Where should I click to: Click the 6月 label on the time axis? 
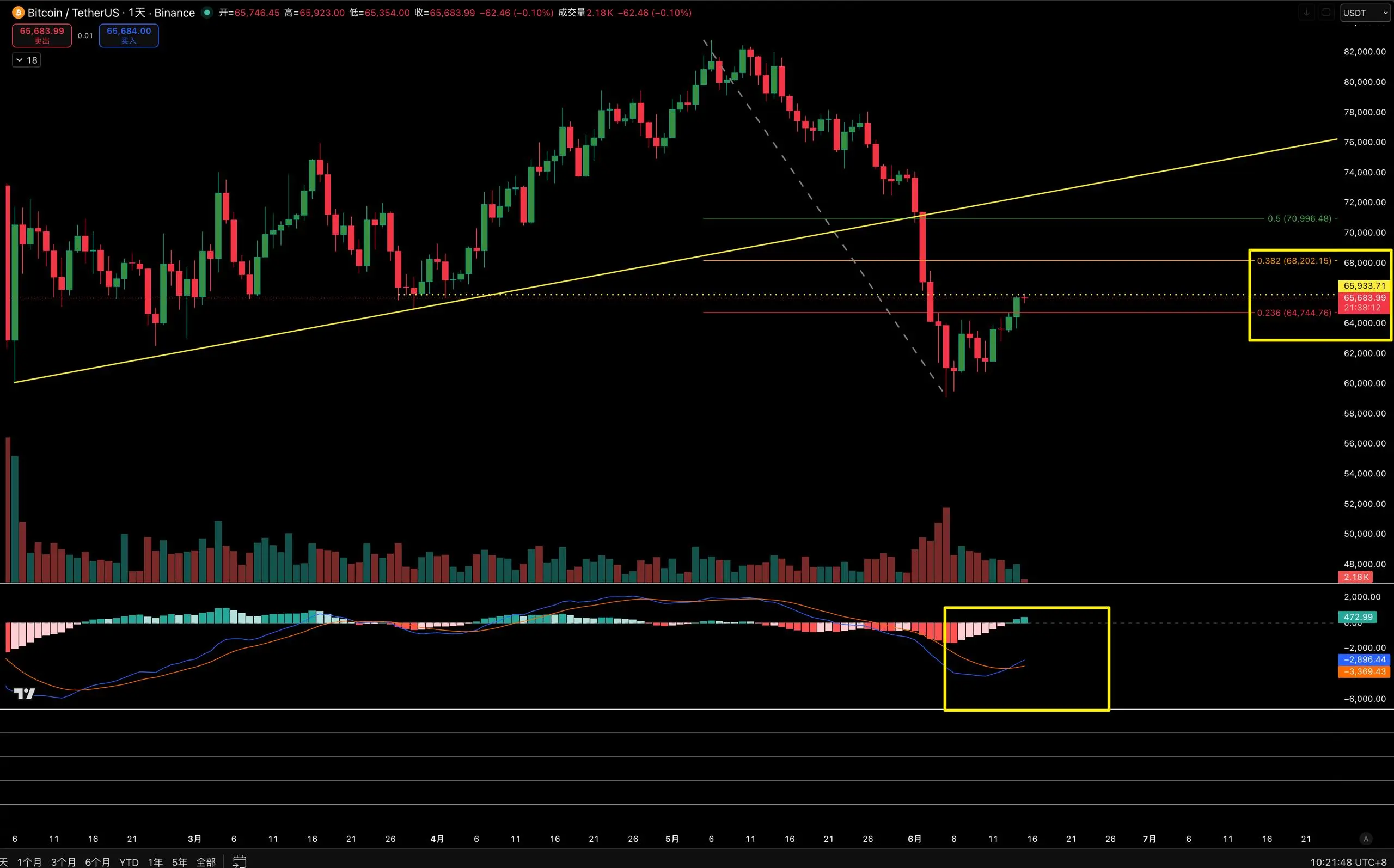coord(915,839)
